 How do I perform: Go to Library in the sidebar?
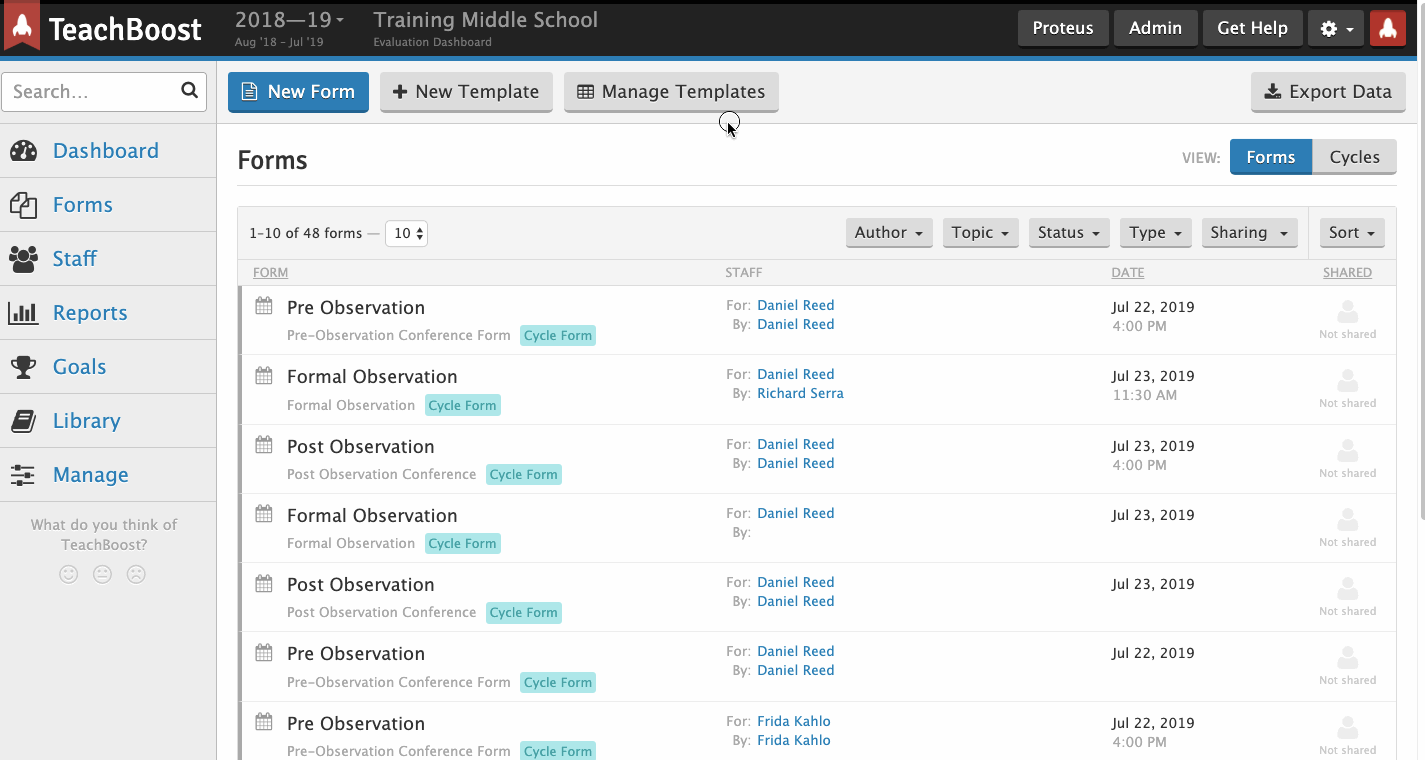point(86,421)
